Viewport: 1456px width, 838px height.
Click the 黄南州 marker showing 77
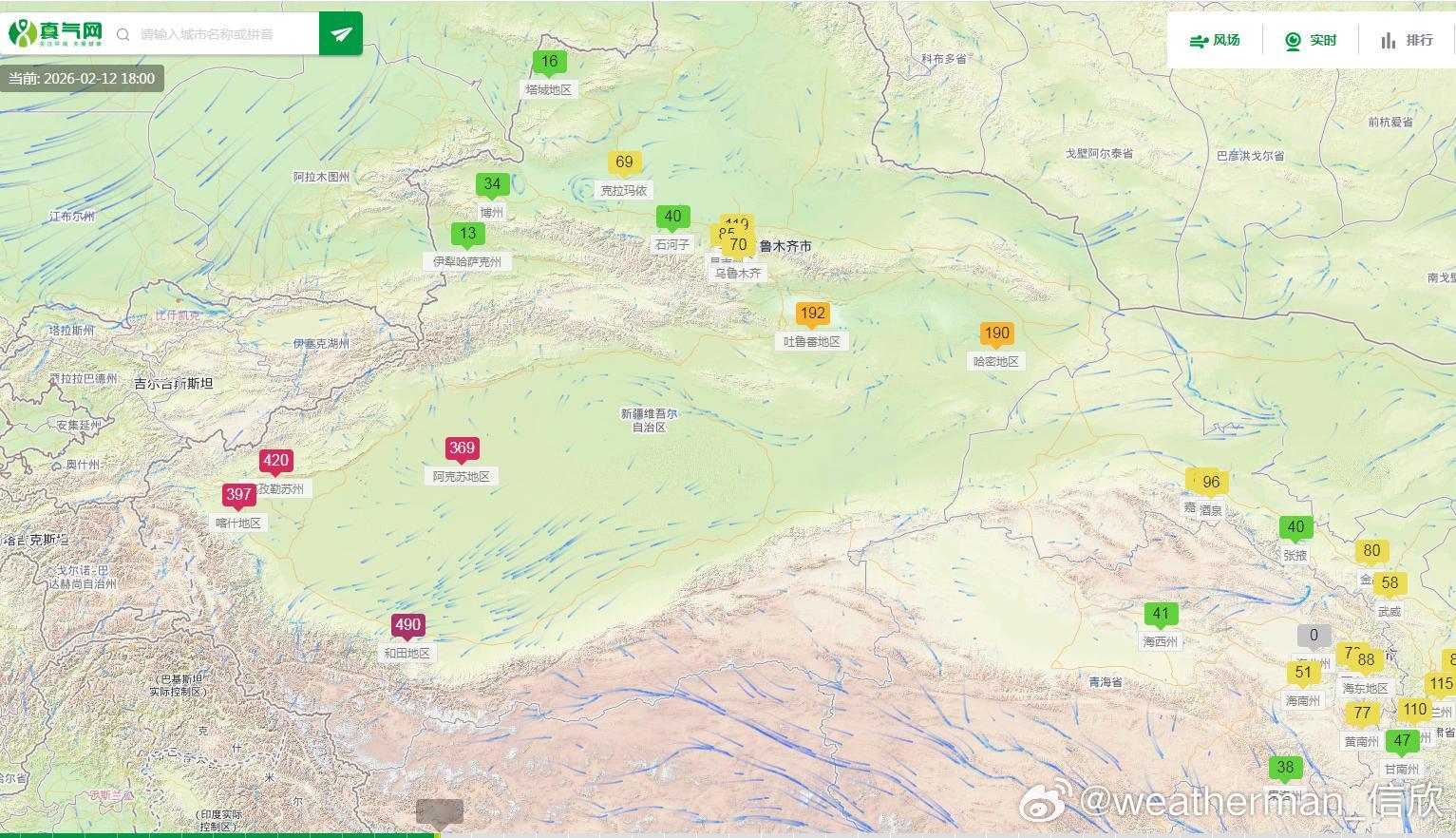tap(1362, 714)
